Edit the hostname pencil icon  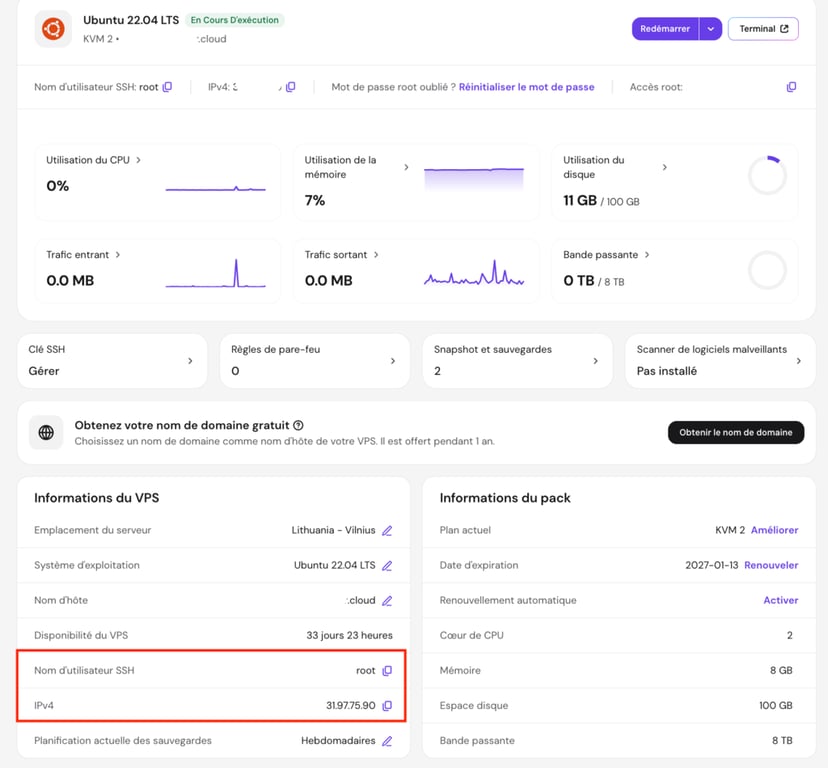[387, 601]
